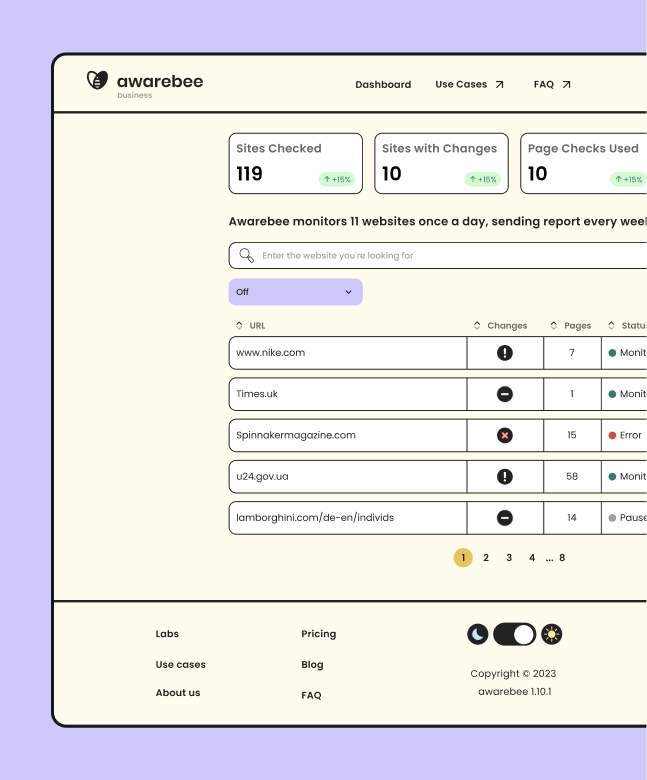Screen dimensions: 647x780
Task: Click the awarebee heart logo icon
Action: tap(97, 80)
